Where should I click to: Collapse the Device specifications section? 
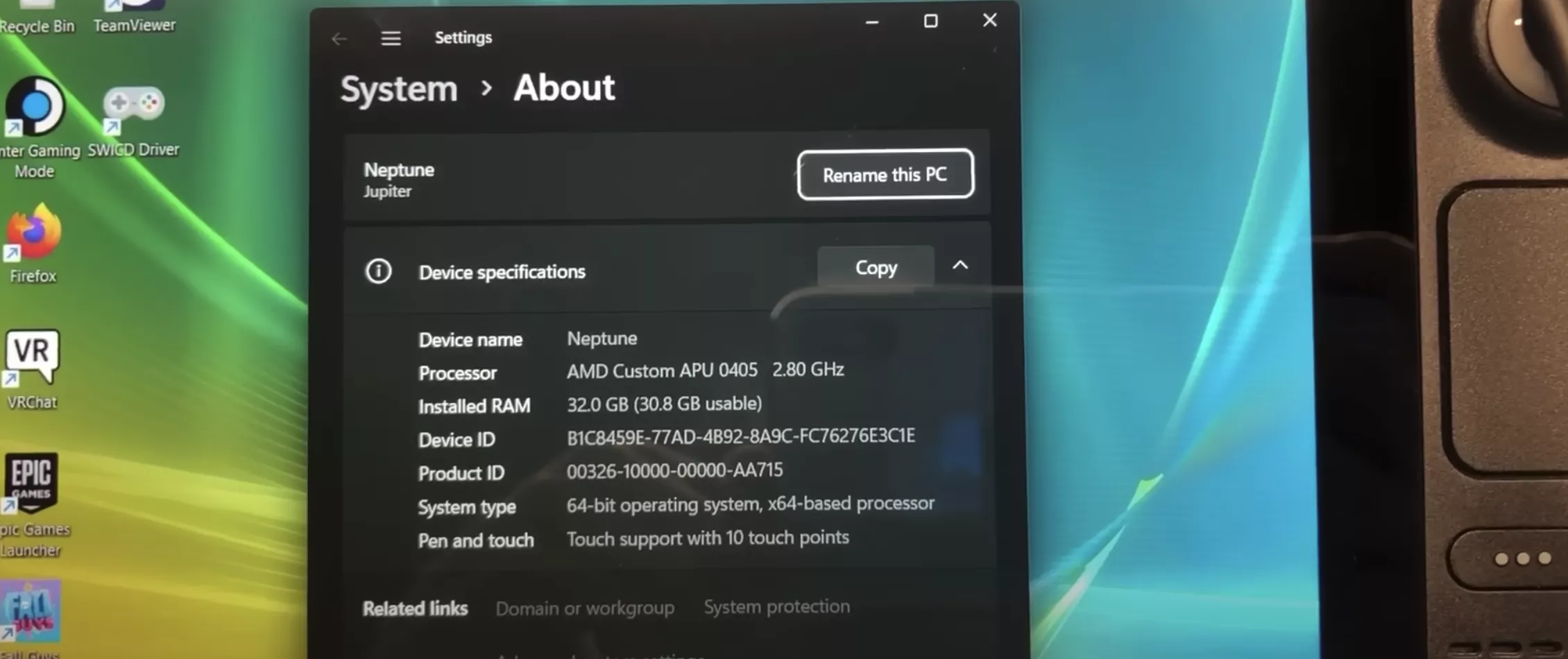click(x=960, y=265)
